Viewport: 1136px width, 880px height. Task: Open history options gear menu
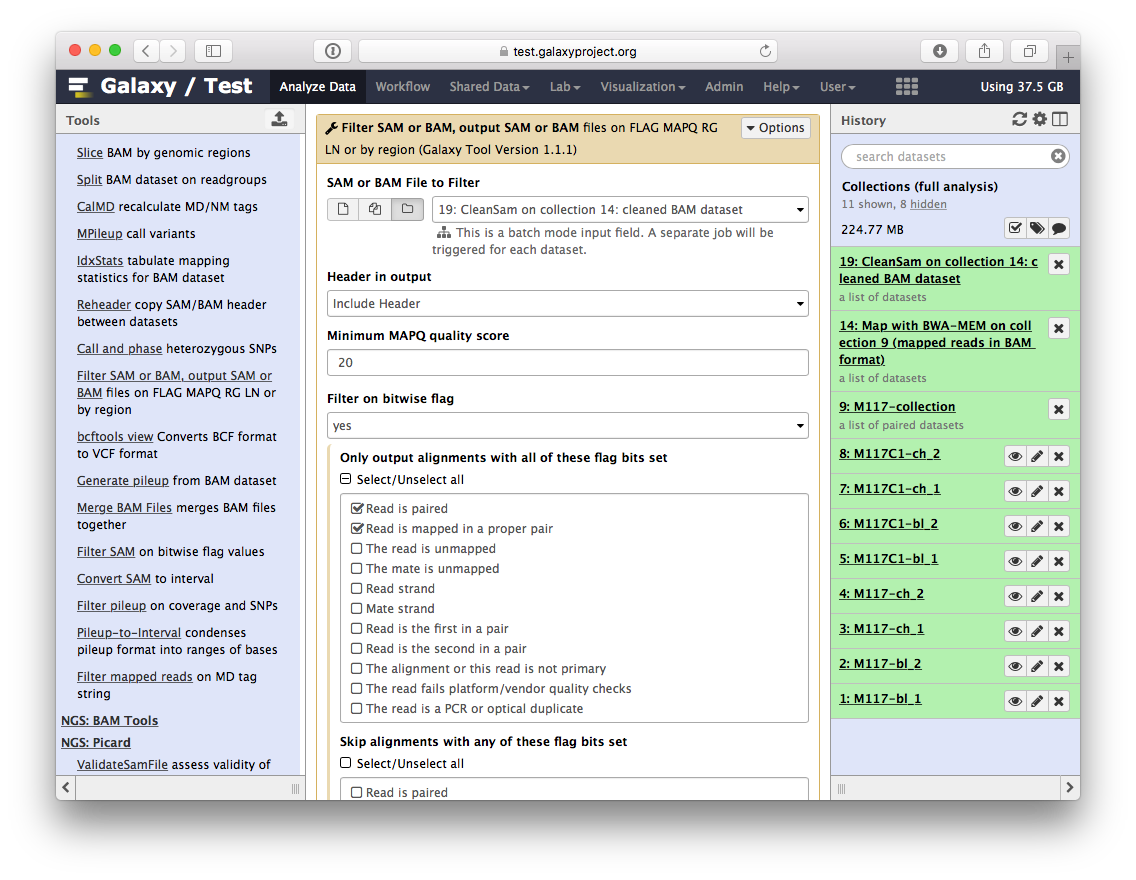[x=1040, y=120]
